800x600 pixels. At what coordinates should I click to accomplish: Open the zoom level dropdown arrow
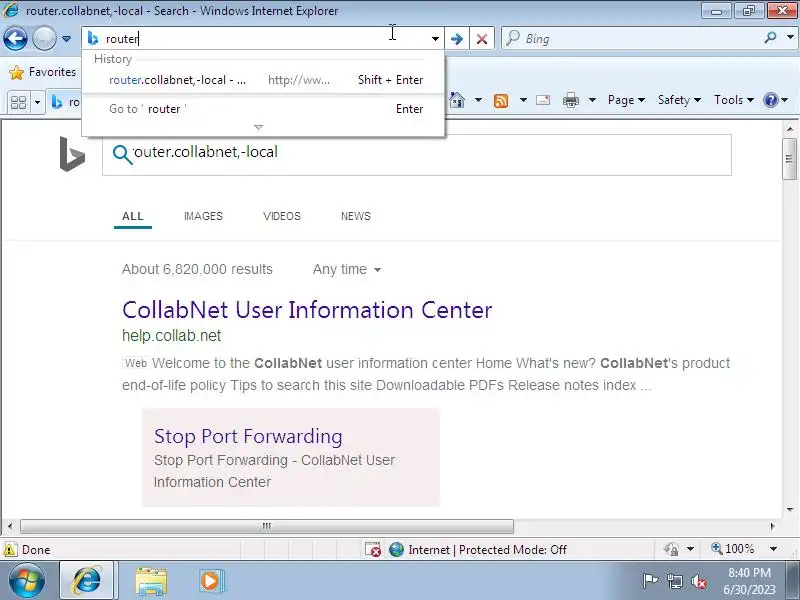pos(773,549)
